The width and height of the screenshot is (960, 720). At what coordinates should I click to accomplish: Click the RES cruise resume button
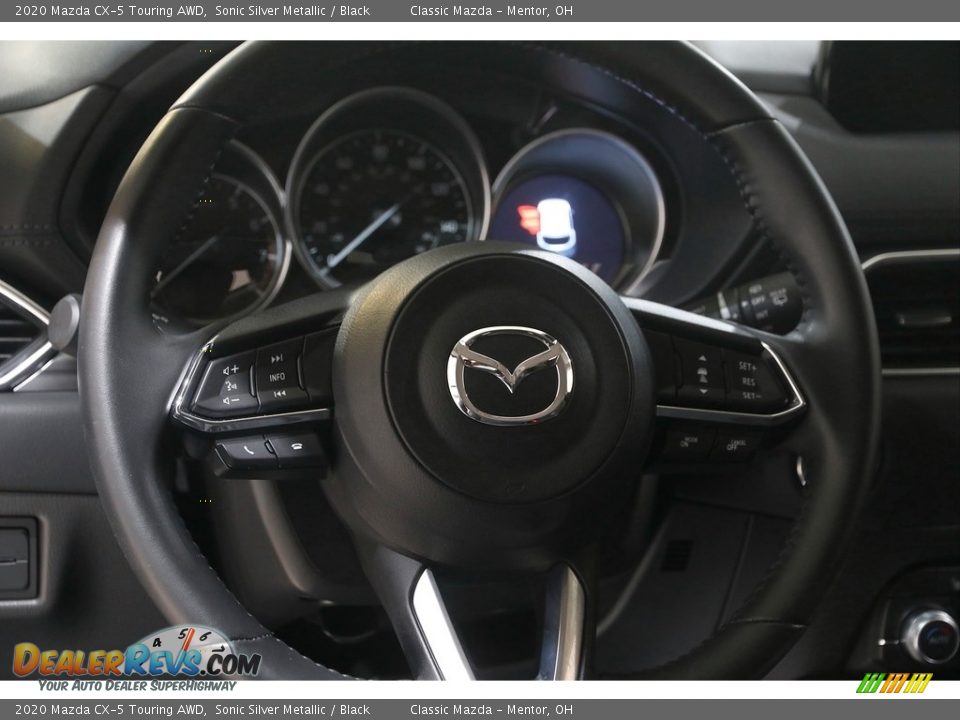(x=749, y=381)
